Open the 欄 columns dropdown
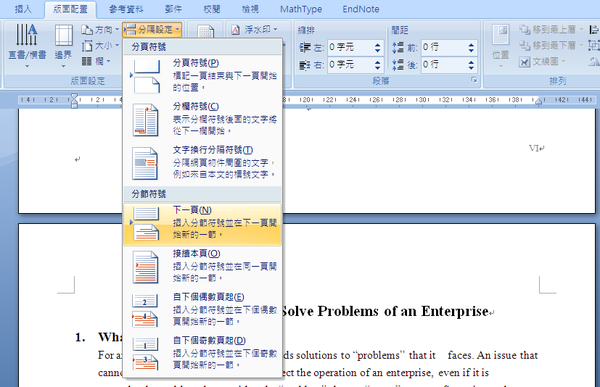600x387 pixels. [96, 61]
